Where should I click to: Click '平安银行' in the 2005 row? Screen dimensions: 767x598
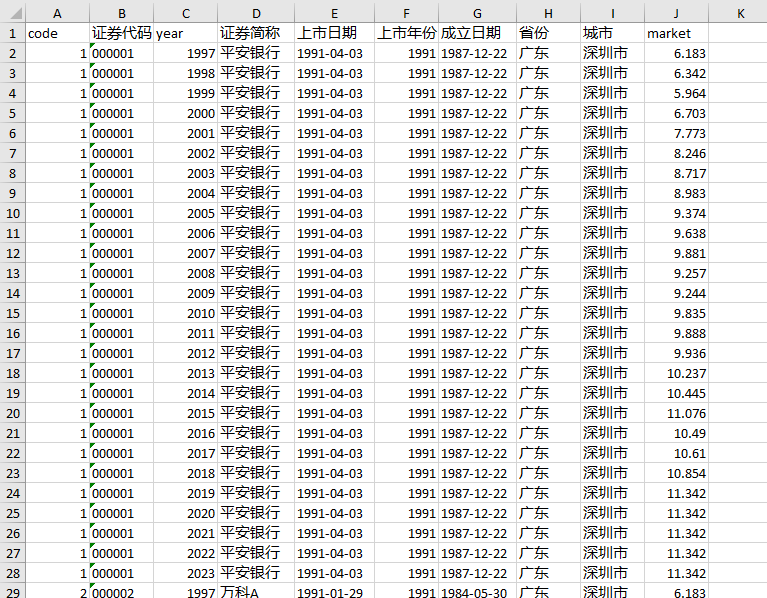click(x=256, y=213)
